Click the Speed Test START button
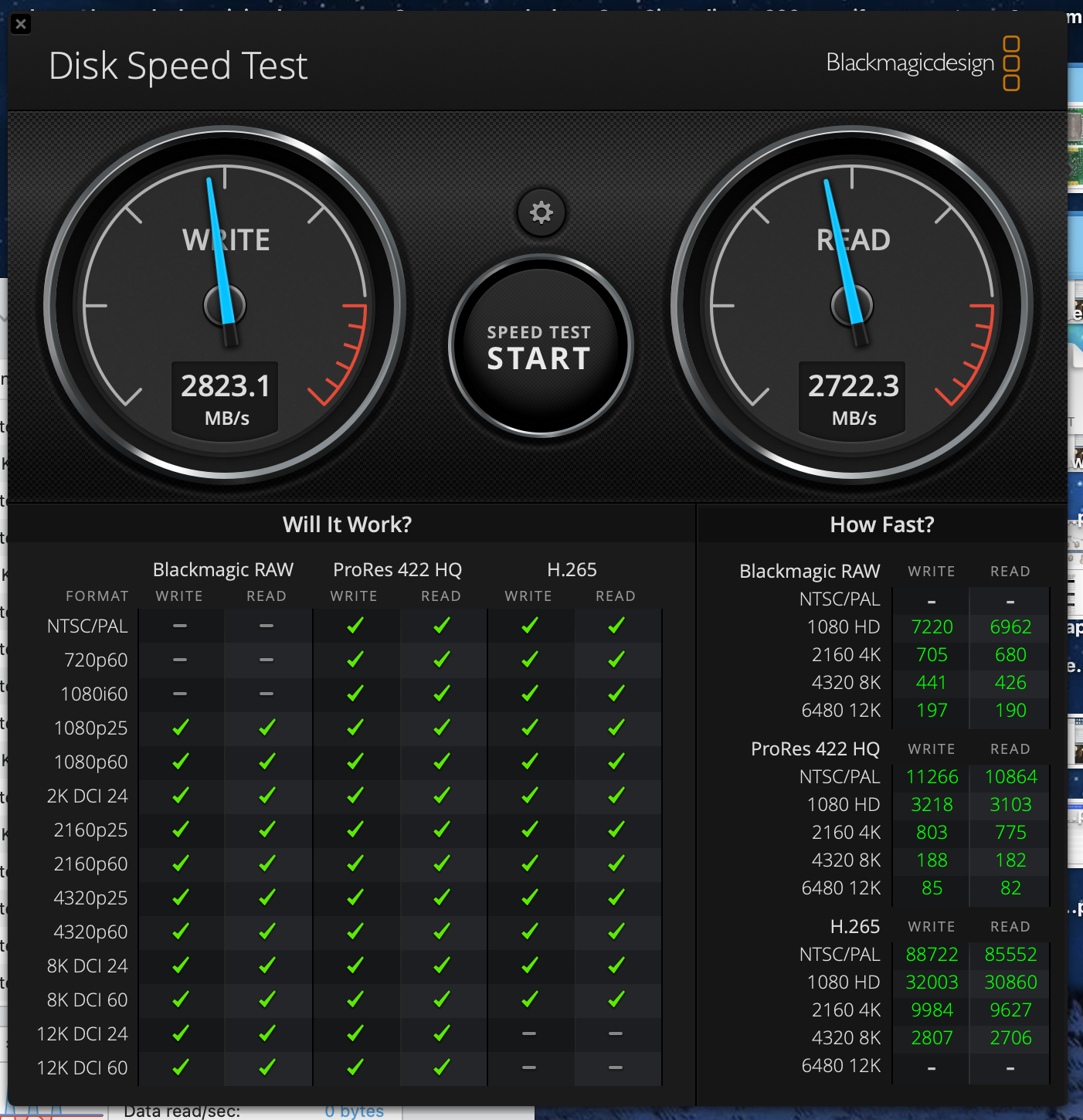The image size is (1083, 1120). 540,346
